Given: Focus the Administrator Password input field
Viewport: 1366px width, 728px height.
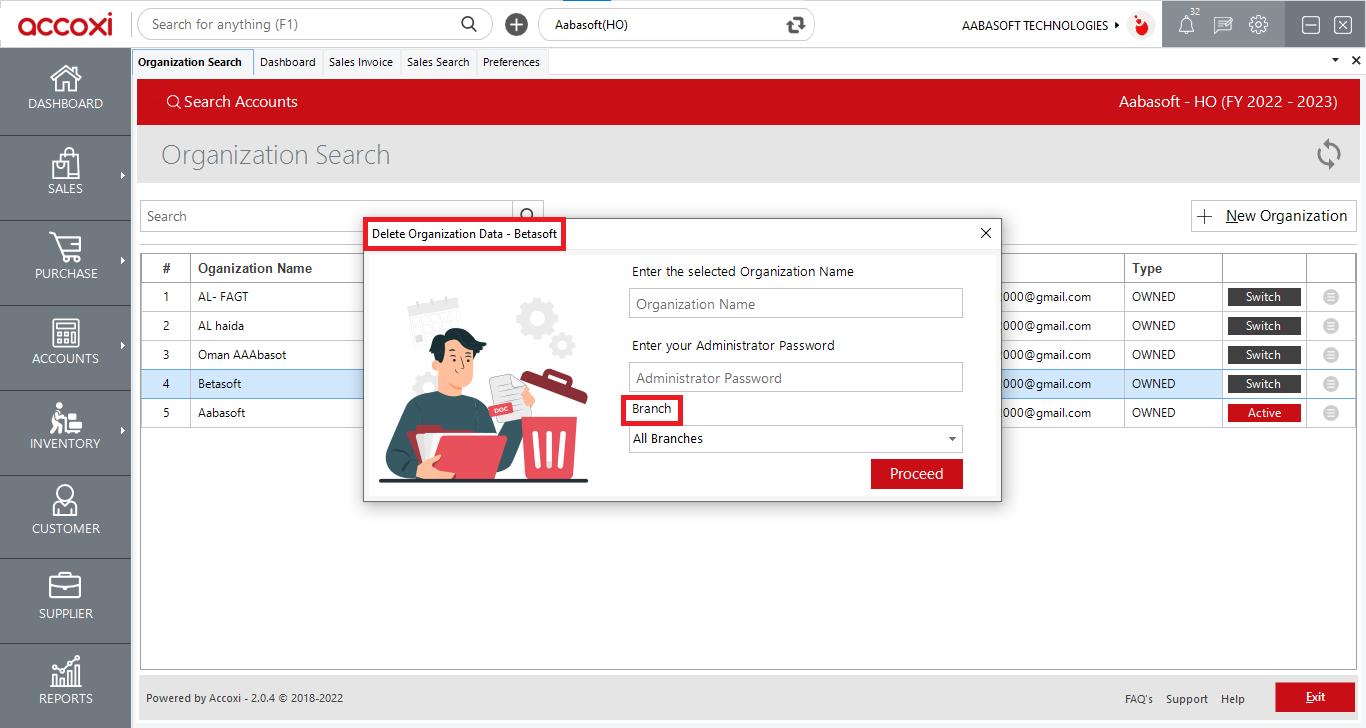Looking at the screenshot, I should tap(796, 378).
